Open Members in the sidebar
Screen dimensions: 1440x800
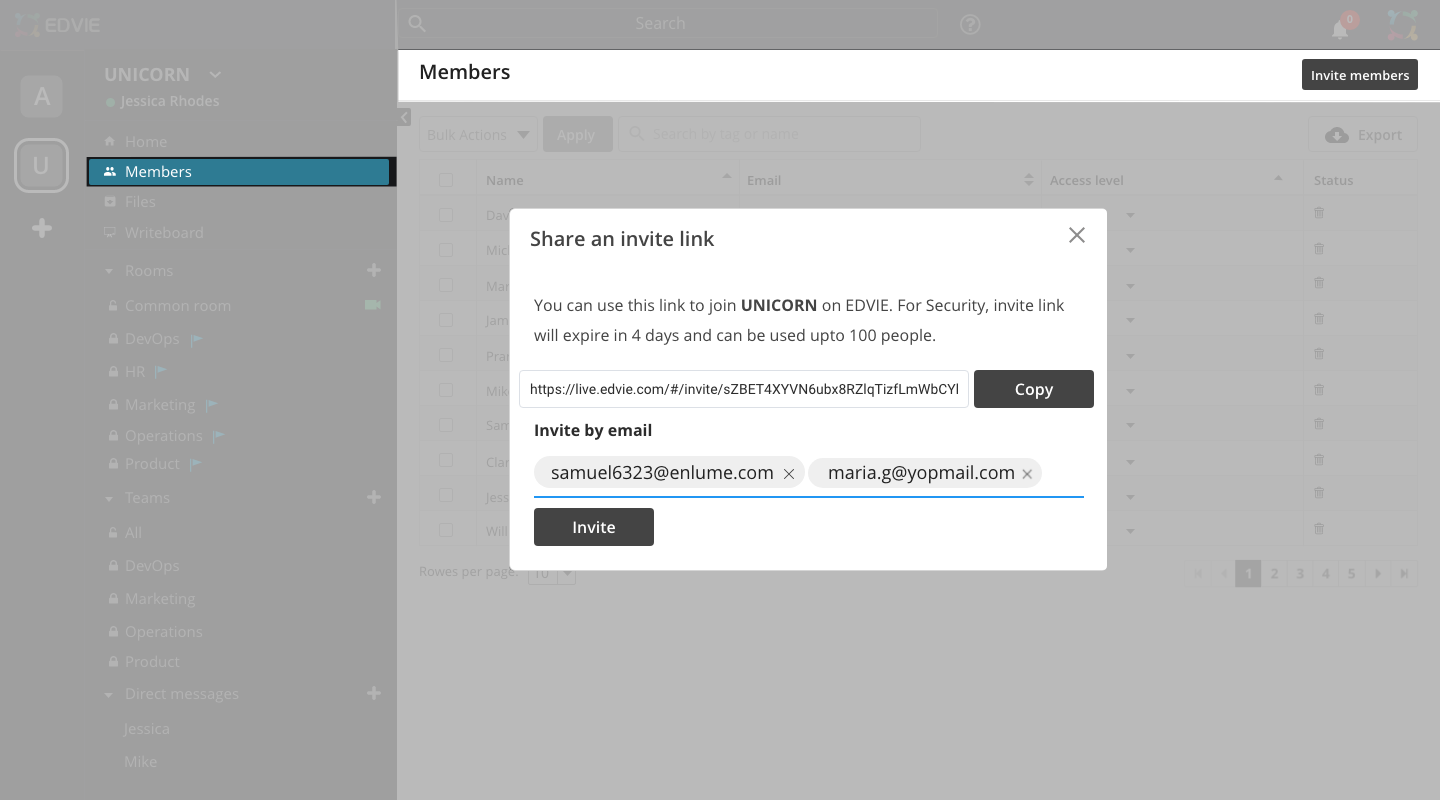click(x=158, y=172)
